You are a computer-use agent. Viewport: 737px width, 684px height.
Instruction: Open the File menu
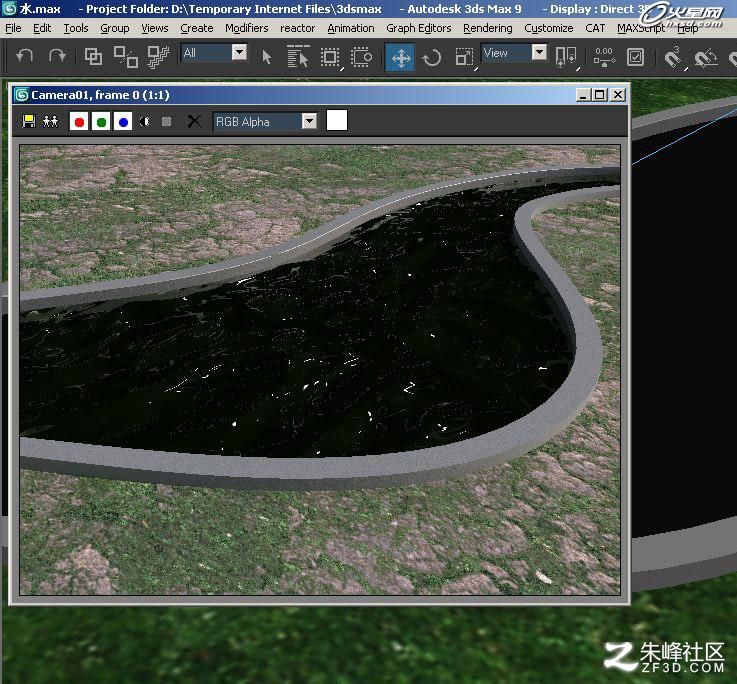(13, 28)
